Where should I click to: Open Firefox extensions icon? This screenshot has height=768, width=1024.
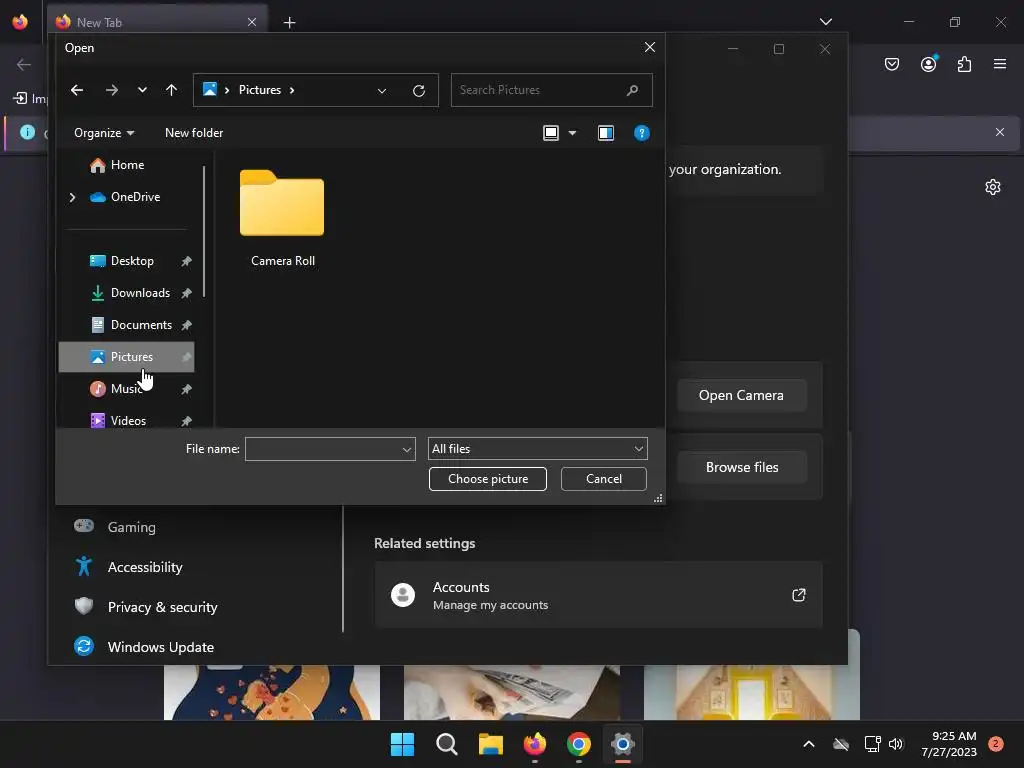(965, 64)
